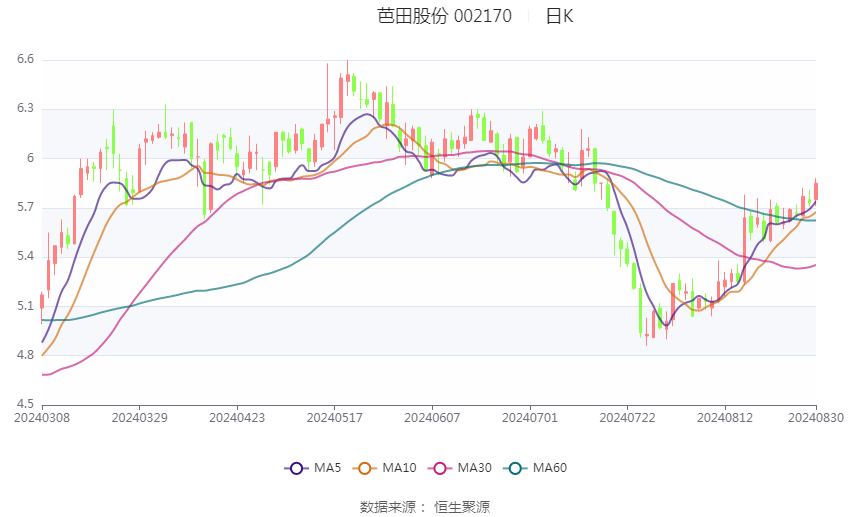Viewport: 850px width, 517px height.
Task: Hide the MA30 line via its label
Action: click(474, 468)
